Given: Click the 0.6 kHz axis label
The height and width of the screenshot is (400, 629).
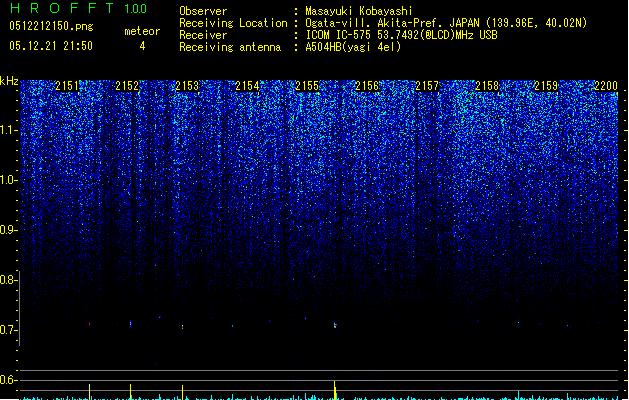Looking at the screenshot, I should click(9, 380).
